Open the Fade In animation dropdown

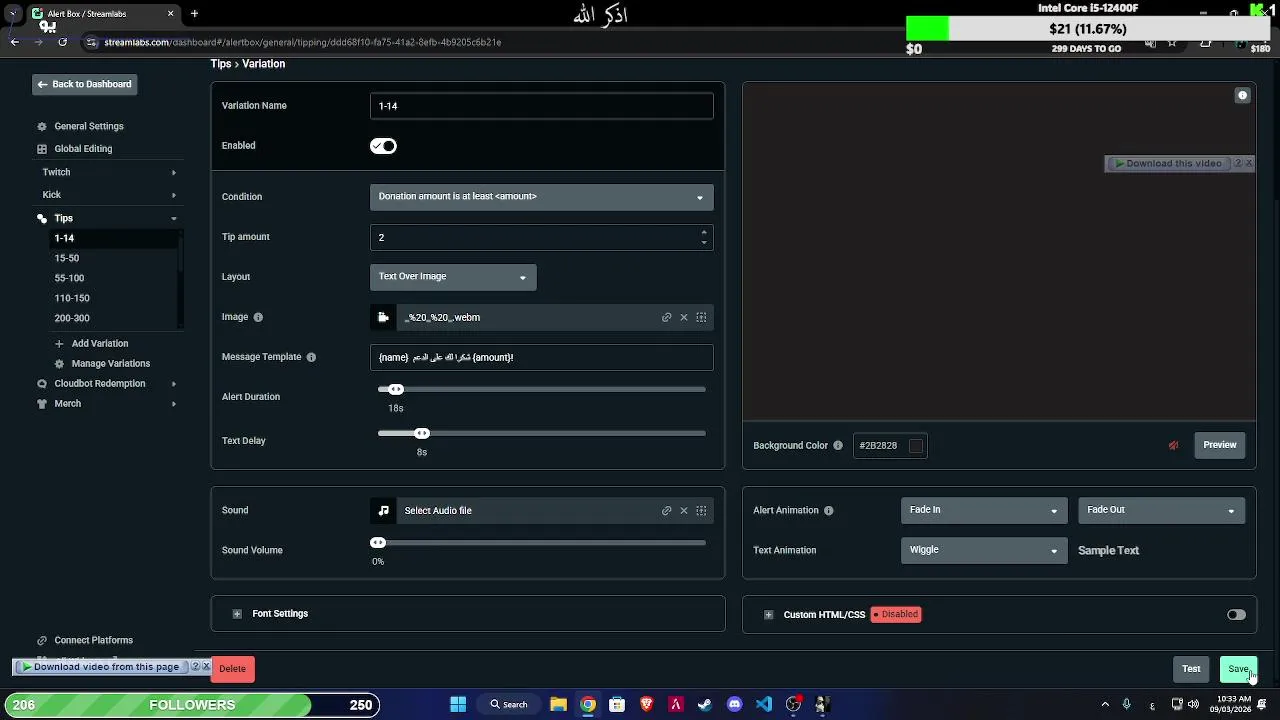984,510
